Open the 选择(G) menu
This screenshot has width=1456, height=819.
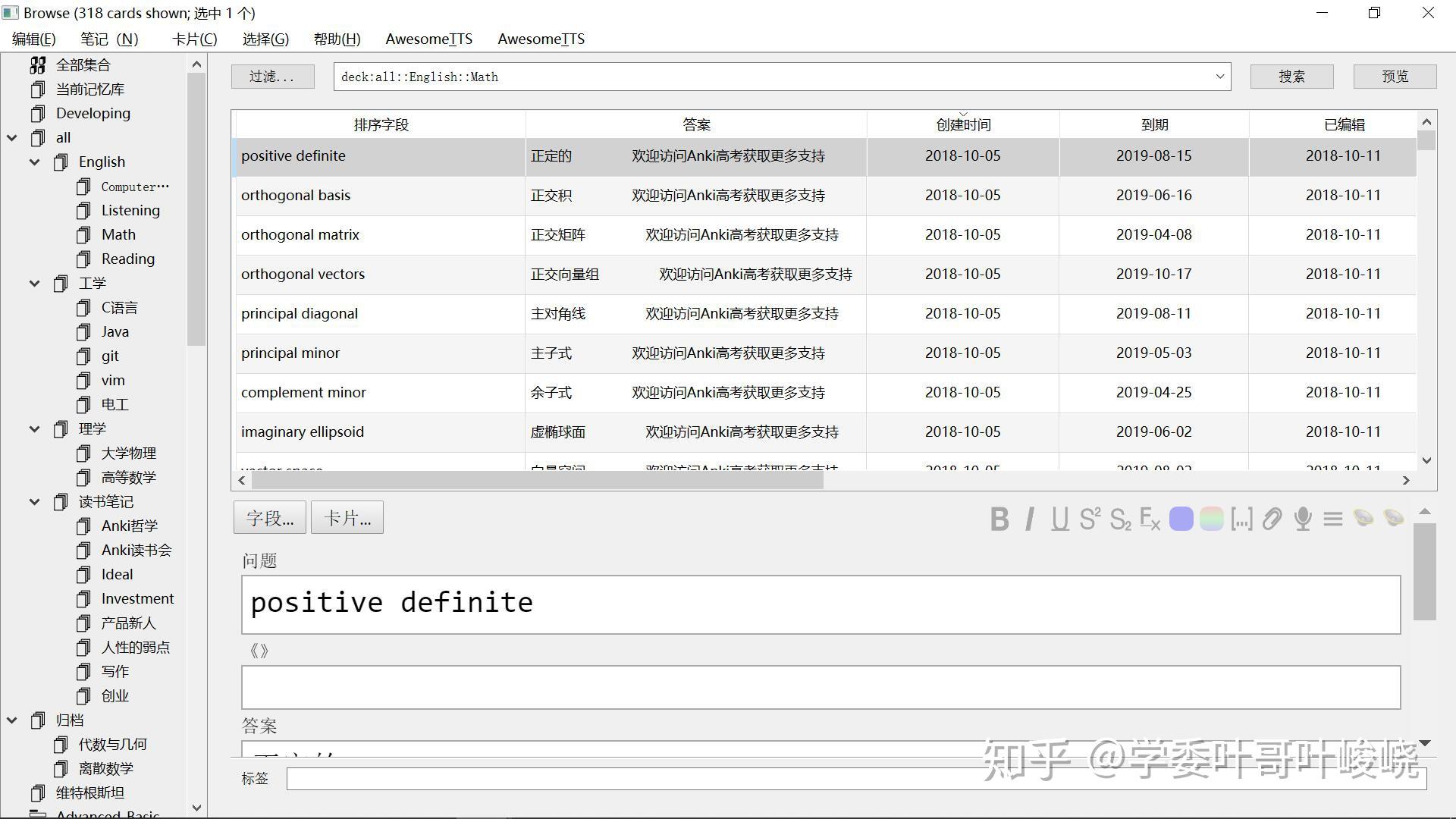(x=265, y=39)
